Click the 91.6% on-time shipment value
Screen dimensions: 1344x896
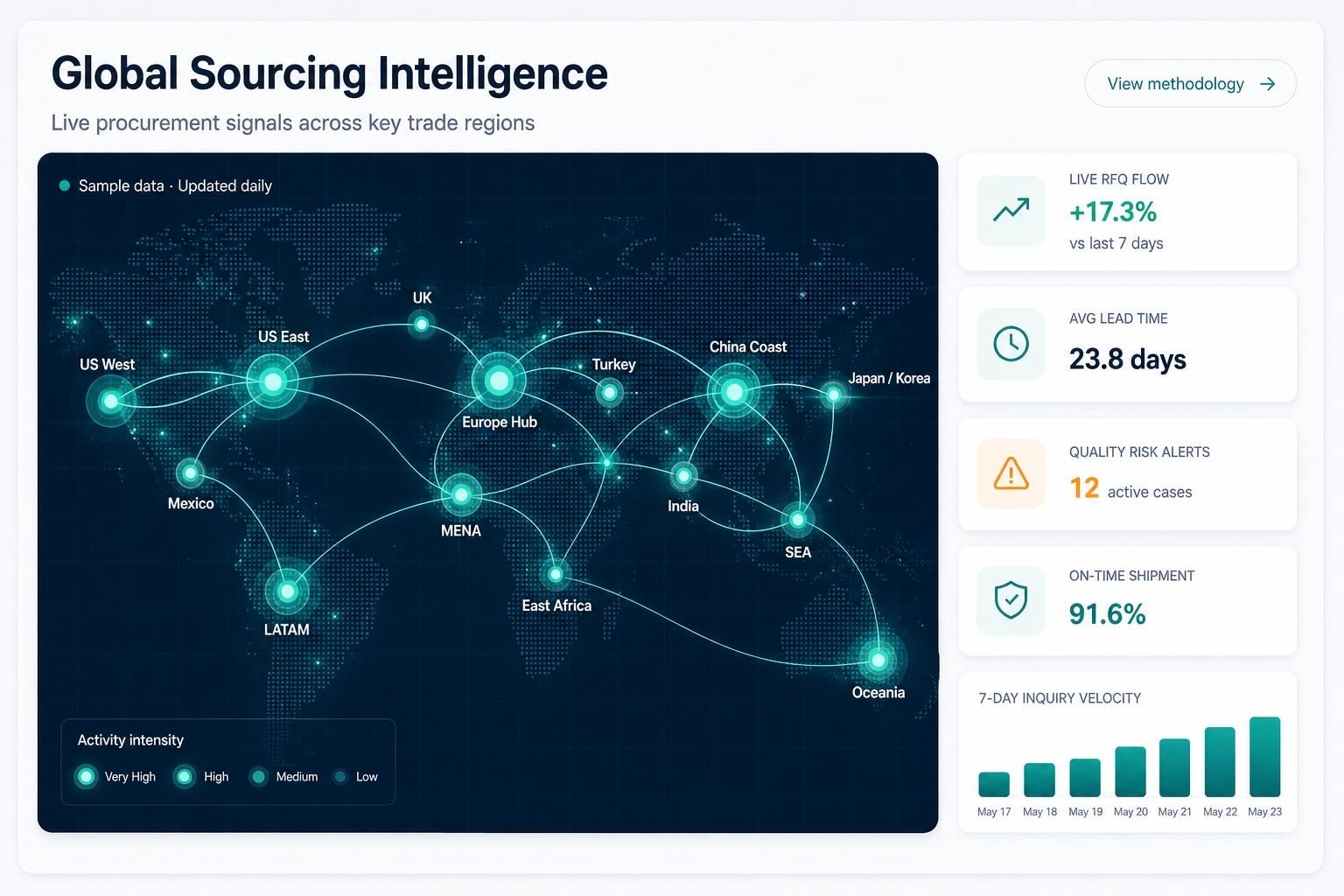(1107, 613)
